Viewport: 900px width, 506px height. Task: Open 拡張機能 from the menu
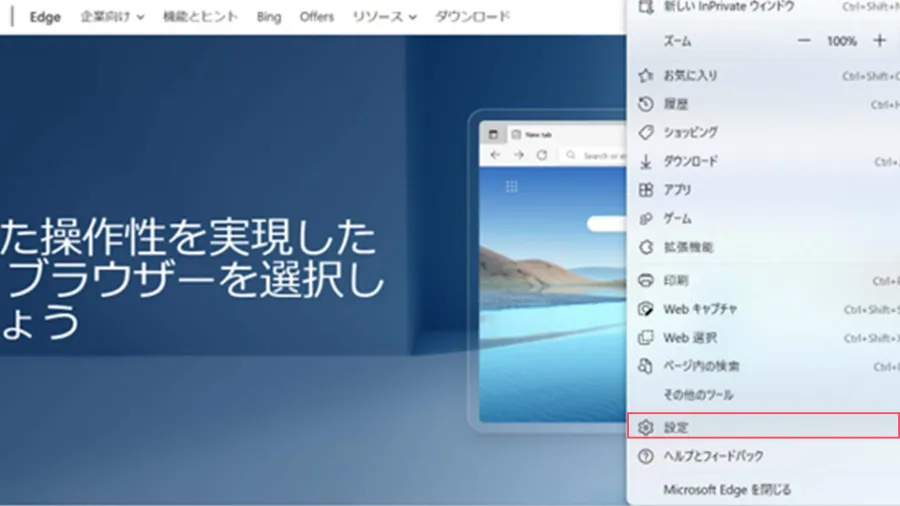(x=763, y=247)
